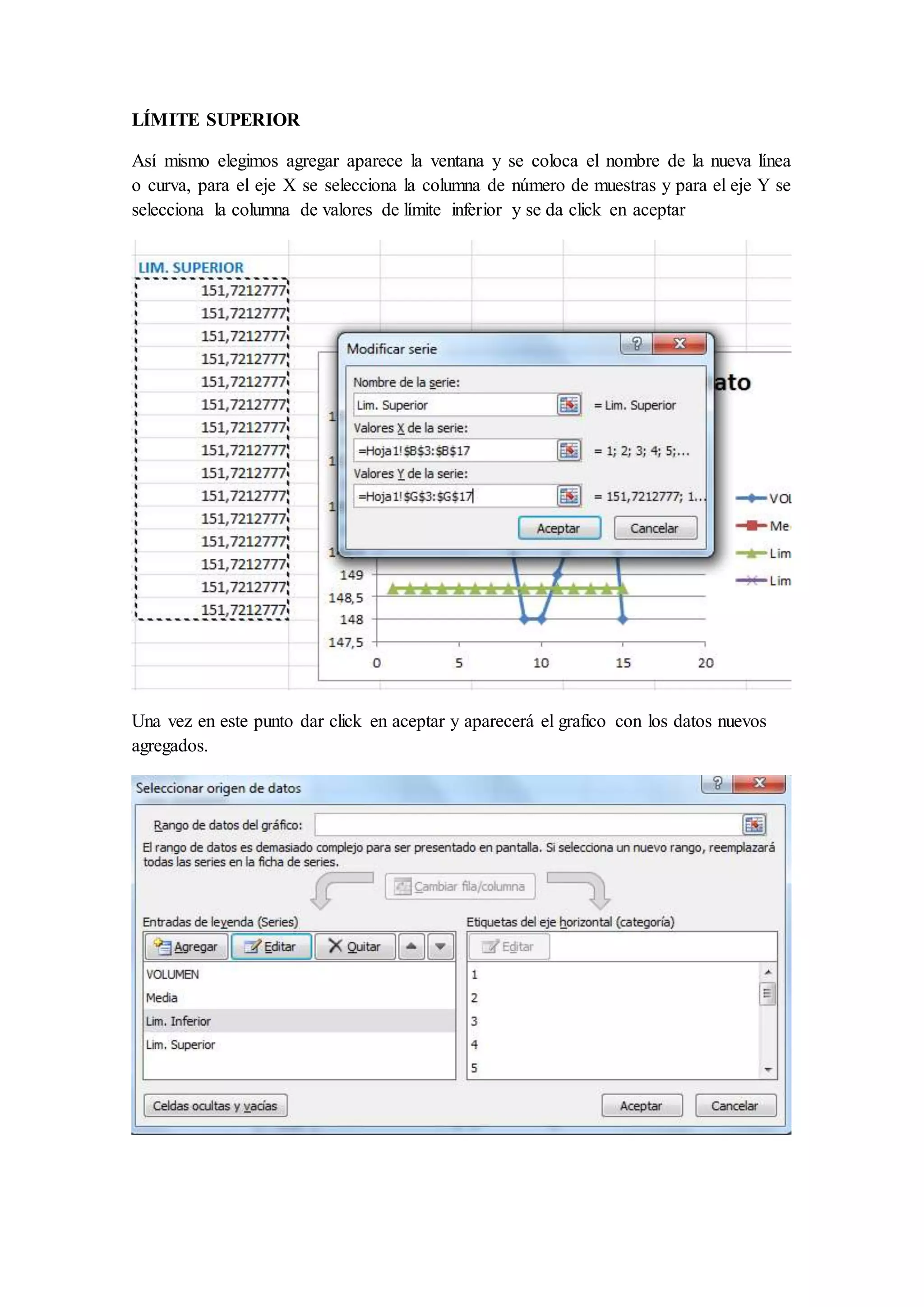Click help icon in Seleccionar origen de datos
The width and height of the screenshot is (924, 1307).
(x=717, y=783)
